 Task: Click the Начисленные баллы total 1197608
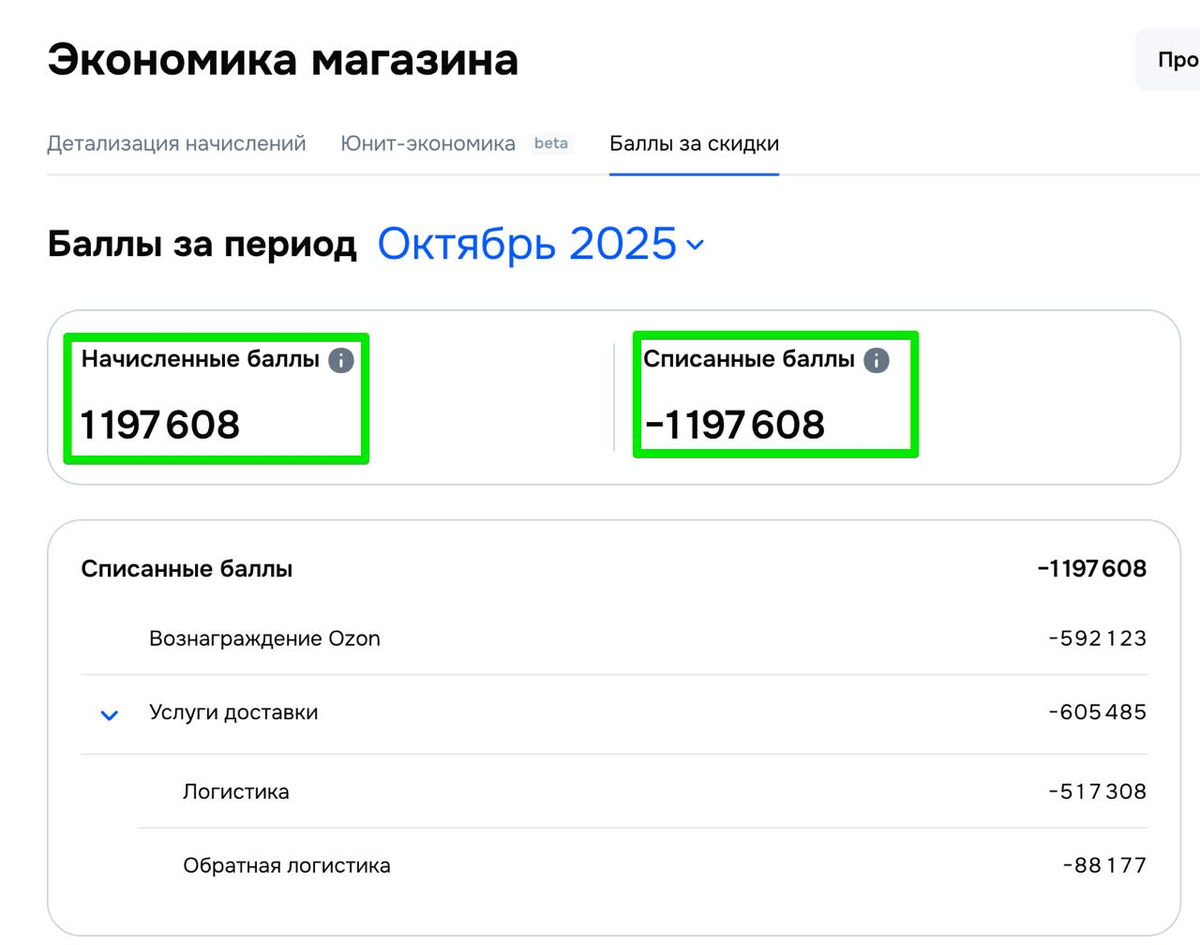[160, 425]
